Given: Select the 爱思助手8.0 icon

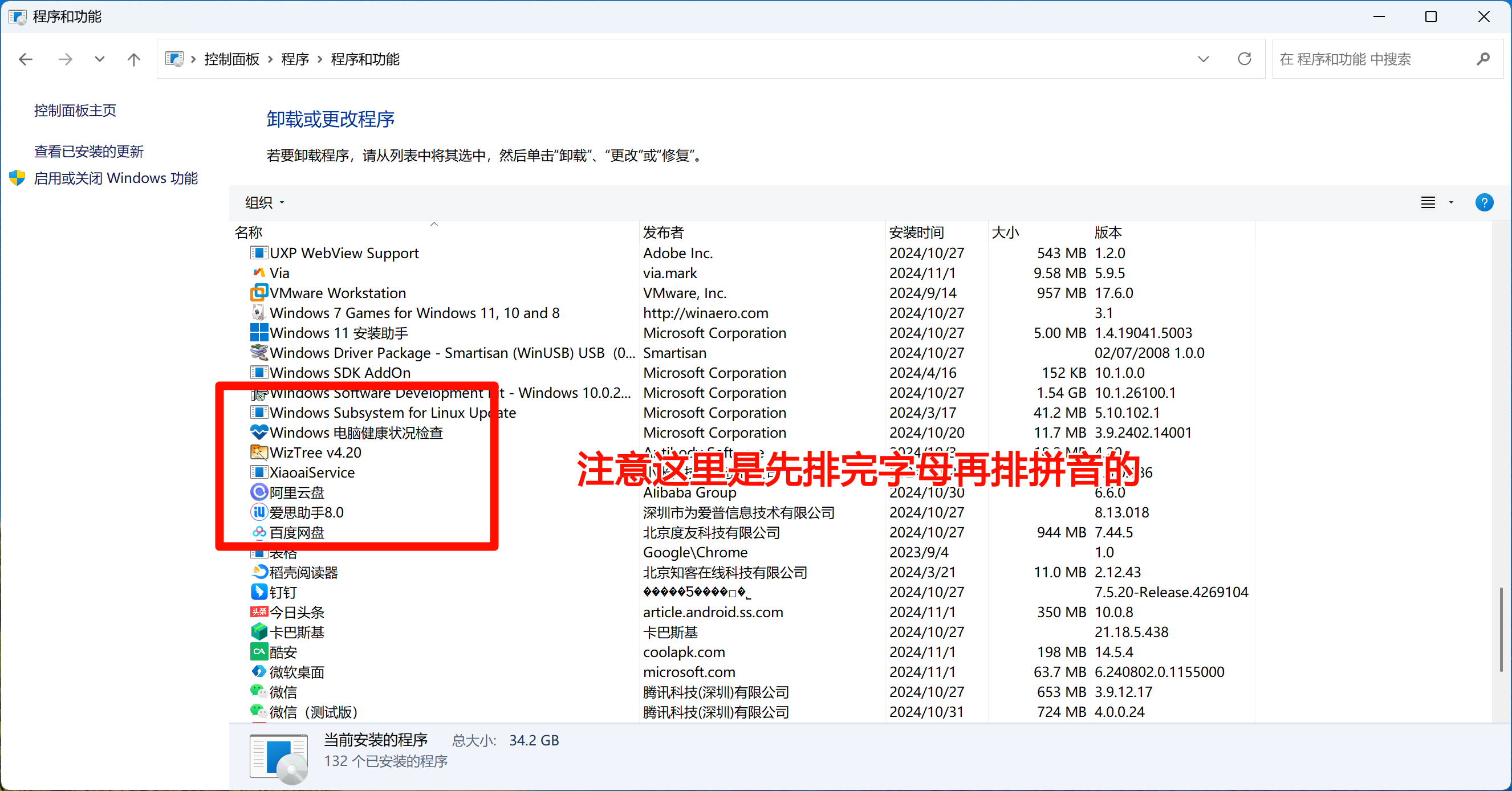Looking at the screenshot, I should point(259,512).
